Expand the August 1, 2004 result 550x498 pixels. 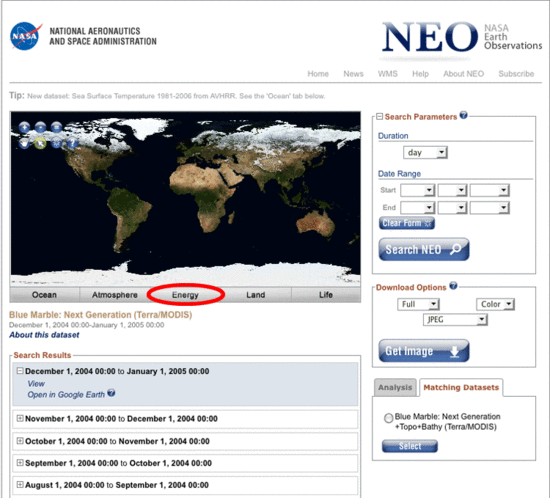20,485
